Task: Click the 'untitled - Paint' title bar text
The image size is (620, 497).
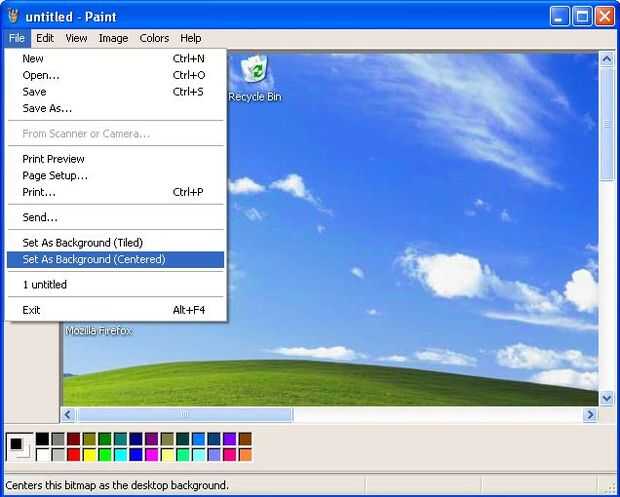Action: [71, 17]
